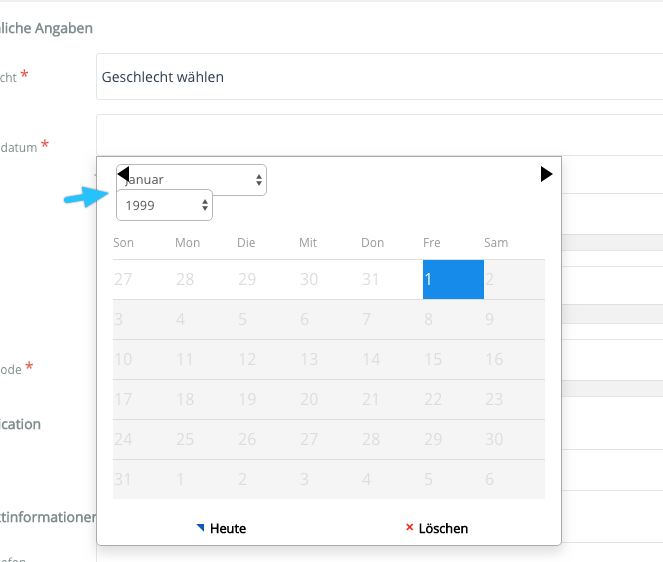
Task: Click the blue corner icon beside Heute
Action: (x=200, y=527)
